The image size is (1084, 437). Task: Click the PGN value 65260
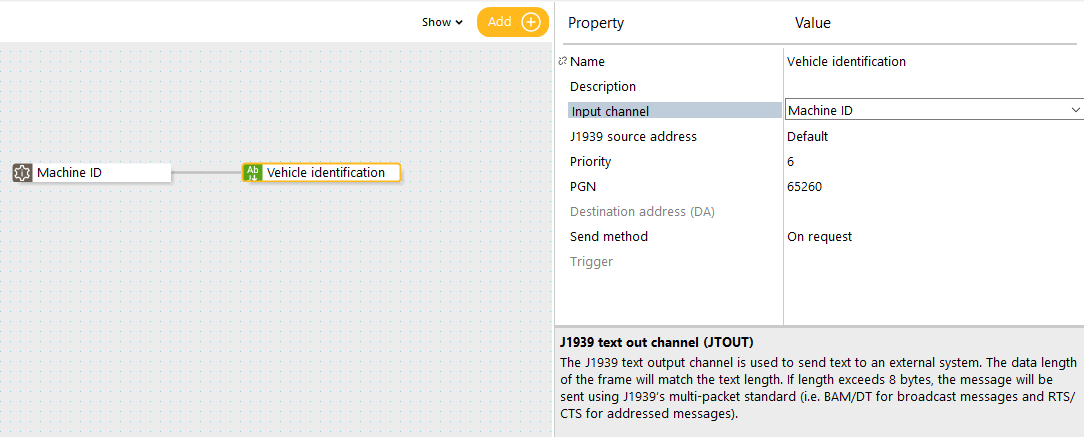pyautogui.click(x=804, y=187)
